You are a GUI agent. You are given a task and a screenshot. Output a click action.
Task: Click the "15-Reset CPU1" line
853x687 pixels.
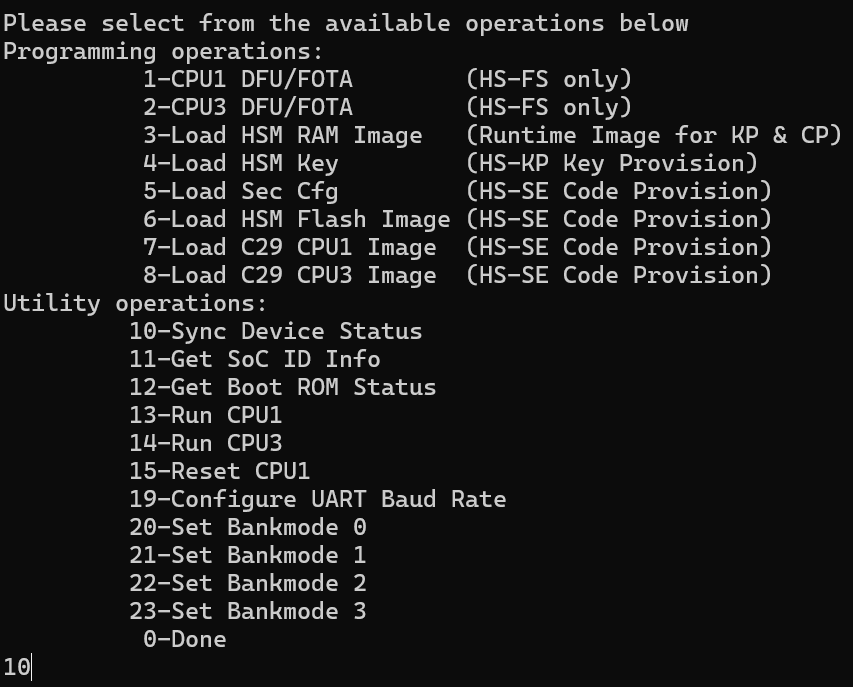pos(219,471)
